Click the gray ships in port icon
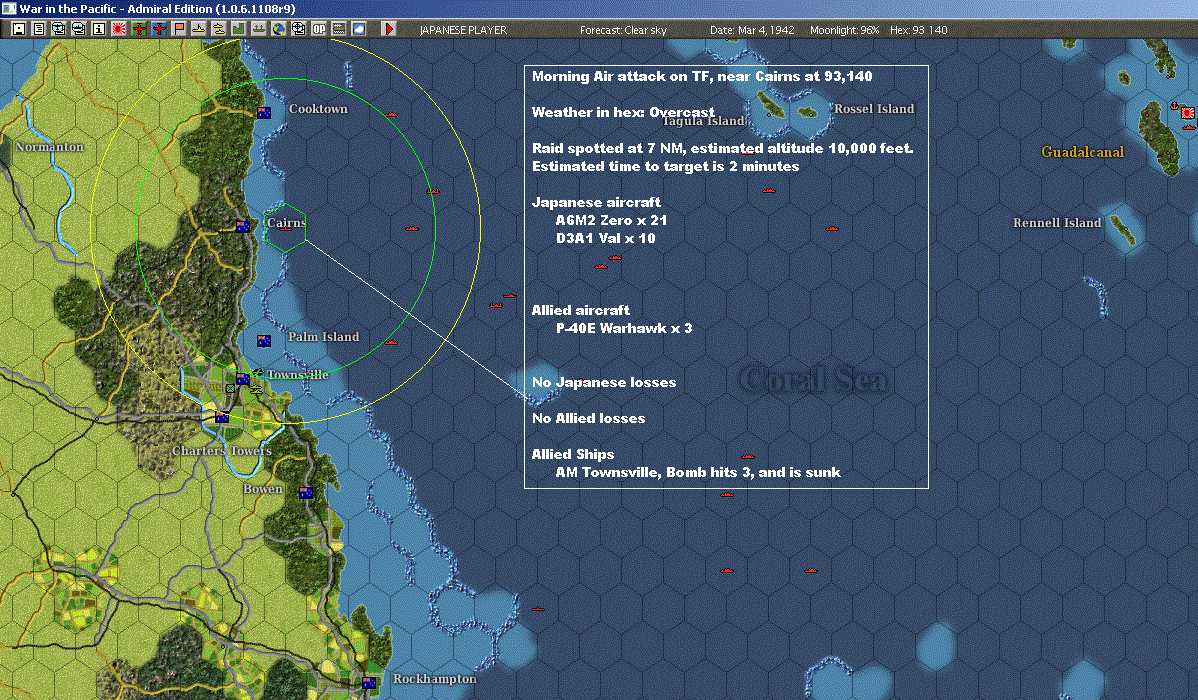Screen dimensions: 1198x700 pyautogui.click(x=258, y=29)
